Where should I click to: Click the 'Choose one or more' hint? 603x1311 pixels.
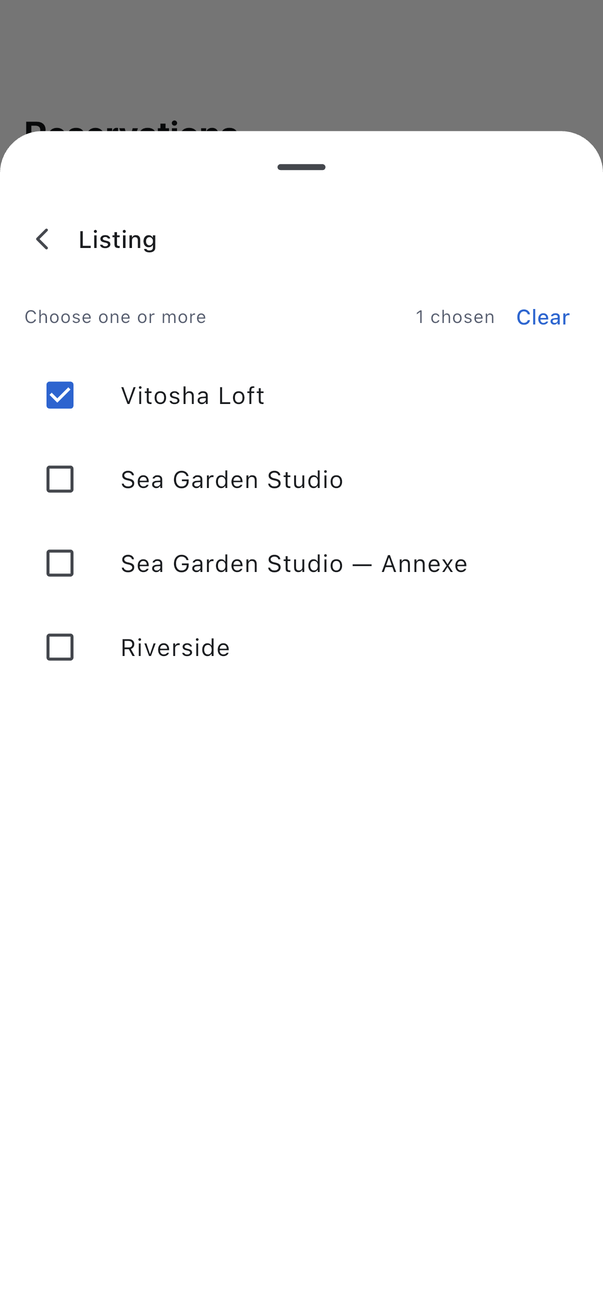click(x=115, y=317)
